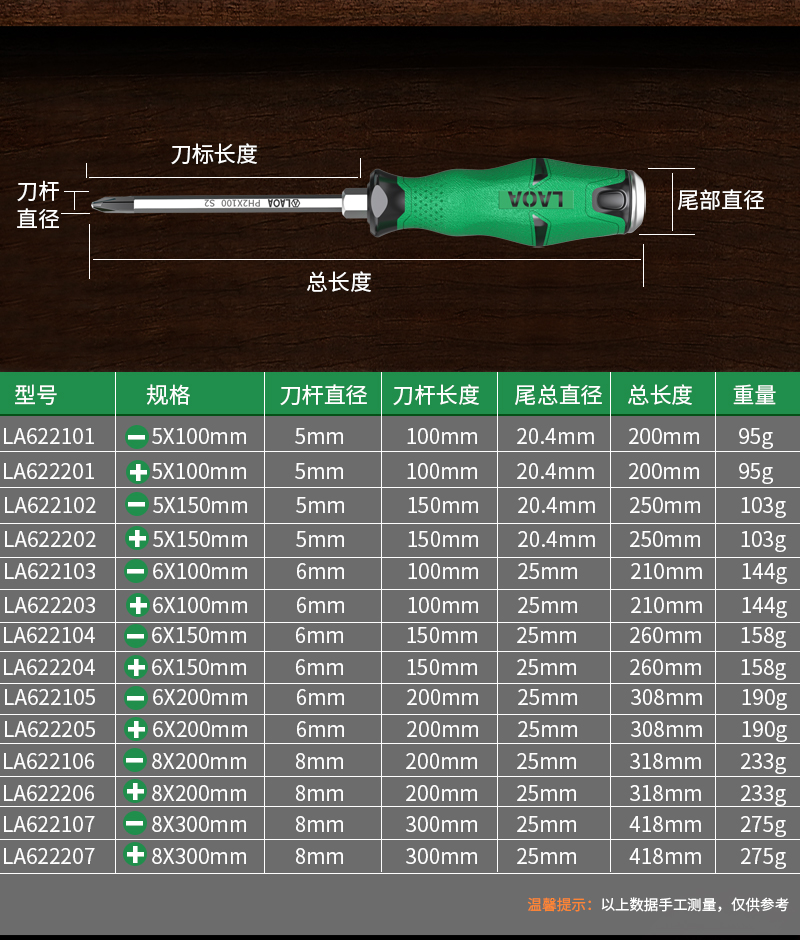Click the 刀杆 直径 label beside the screwdriver tip
Viewport: 800px width, 940px height.
point(38,205)
